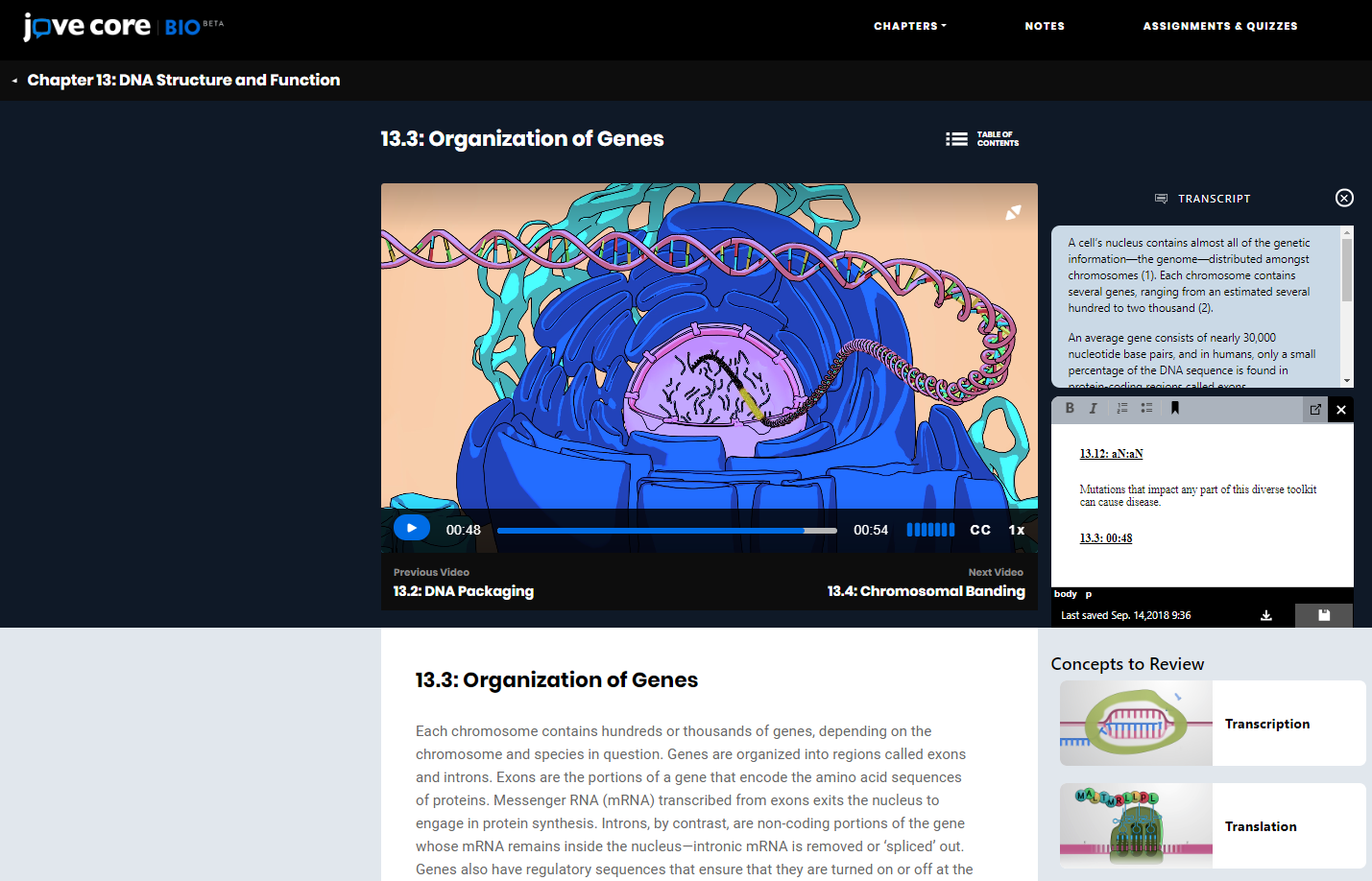Toggle closed captions with CC
Image resolution: width=1372 pixels, height=881 pixels.
[980, 530]
